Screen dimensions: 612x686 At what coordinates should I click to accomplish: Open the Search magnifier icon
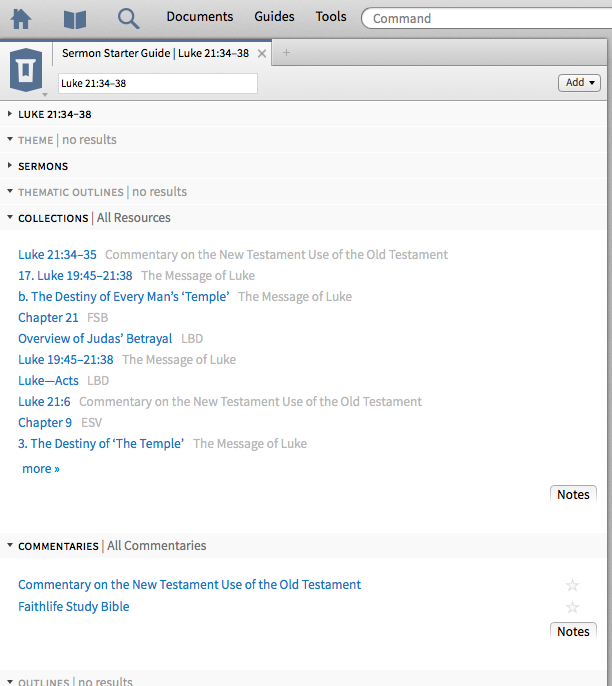(x=129, y=19)
